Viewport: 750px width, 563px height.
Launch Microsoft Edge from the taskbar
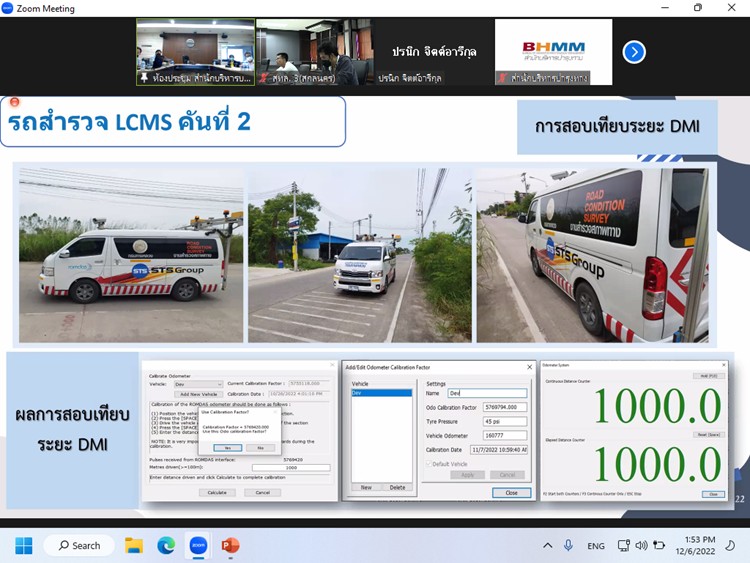point(166,545)
